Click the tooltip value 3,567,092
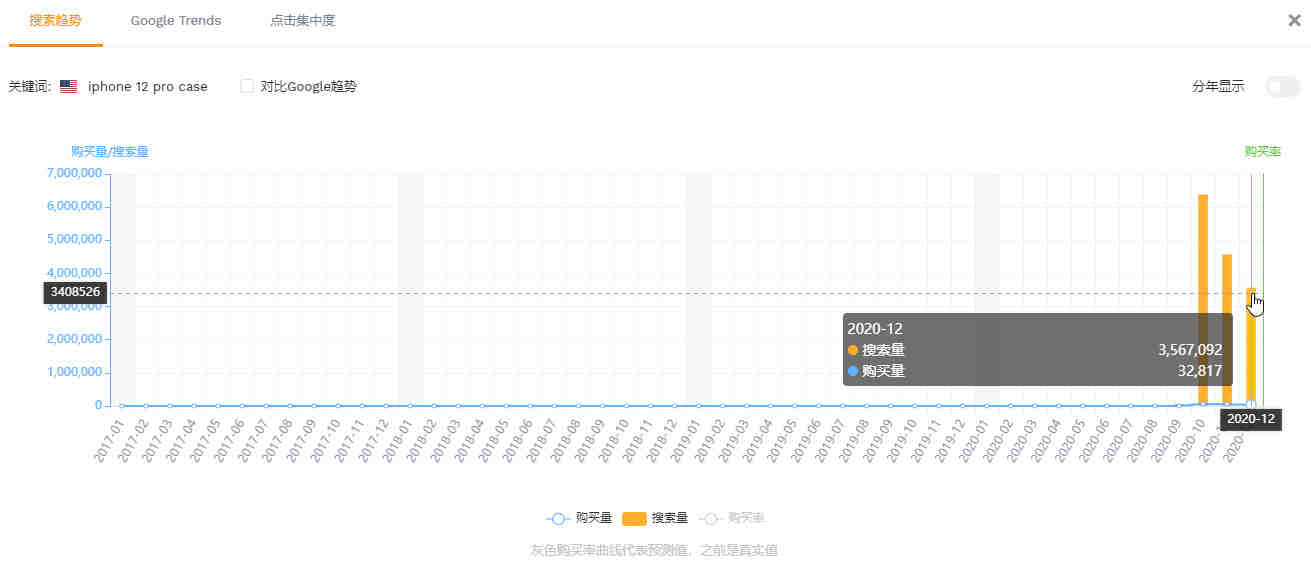This screenshot has height=566, width=1311. click(1190, 350)
